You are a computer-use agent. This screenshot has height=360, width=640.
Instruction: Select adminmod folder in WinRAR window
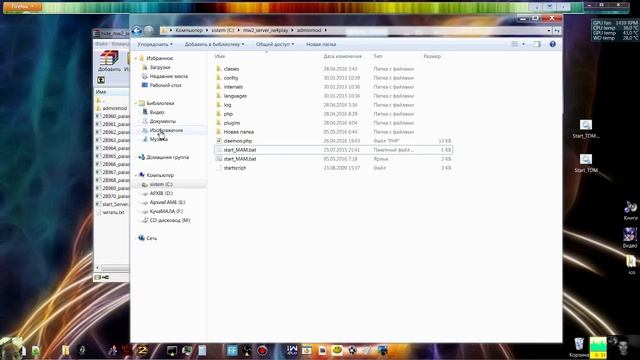coord(115,108)
